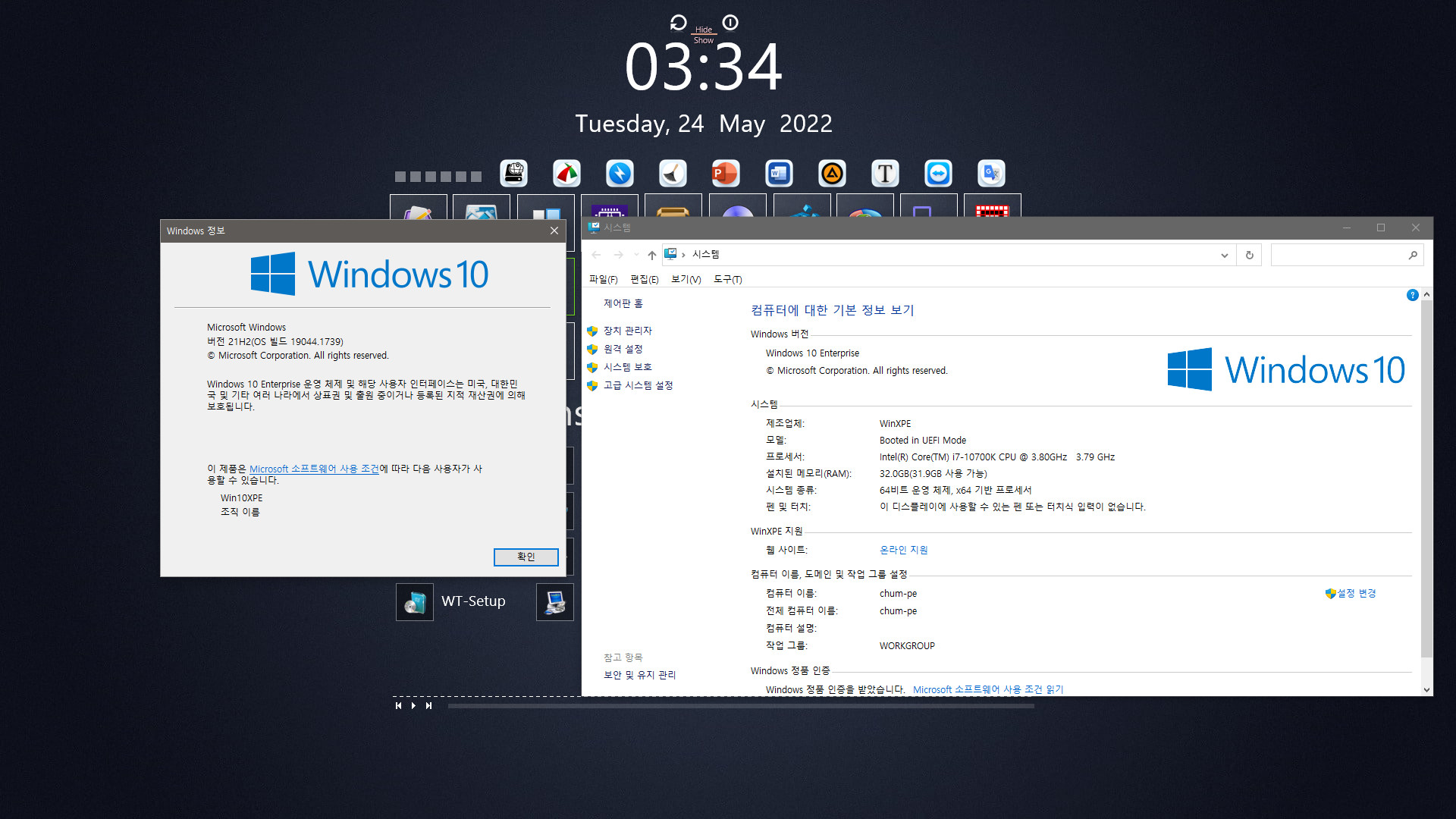Click the 시스템 window title bar icon
The height and width of the screenshot is (819, 1456).
(x=595, y=227)
